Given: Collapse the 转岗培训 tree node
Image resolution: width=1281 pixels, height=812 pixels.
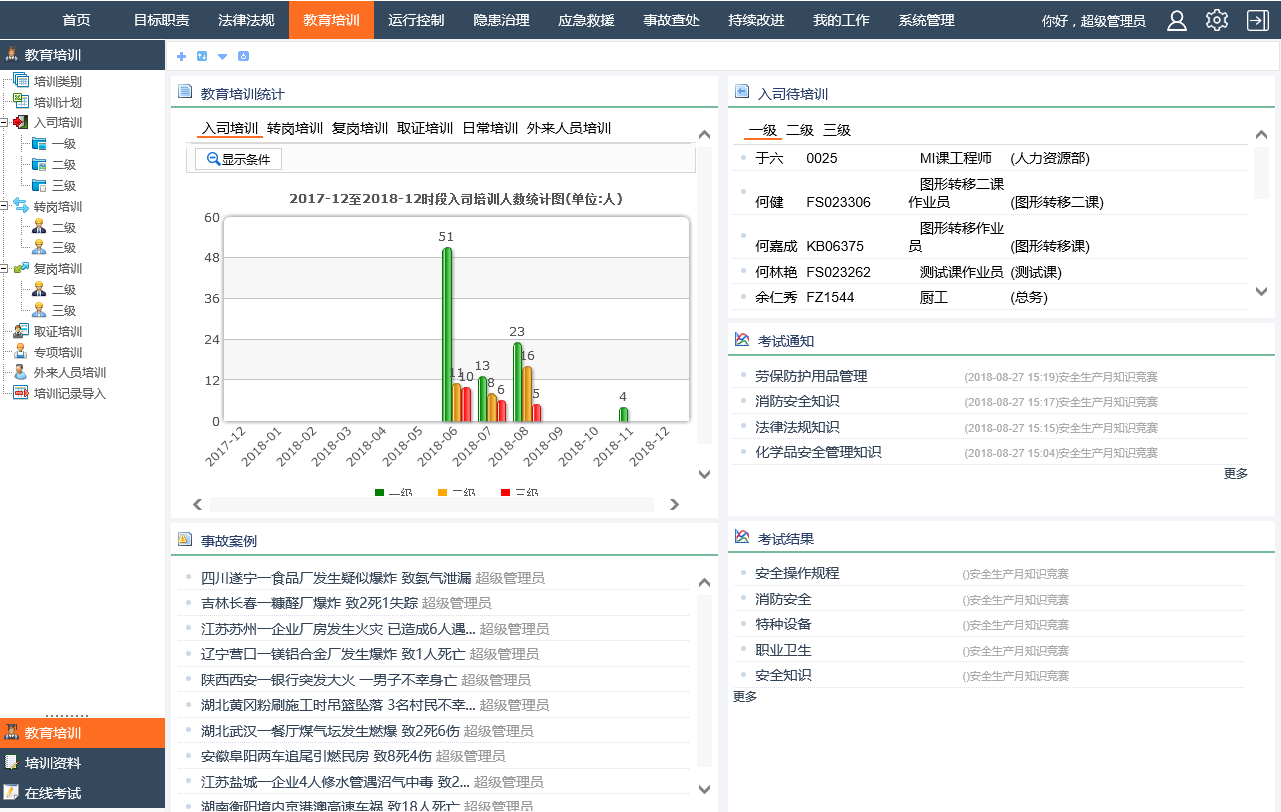Looking at the screenshot, I should (5, 207).
